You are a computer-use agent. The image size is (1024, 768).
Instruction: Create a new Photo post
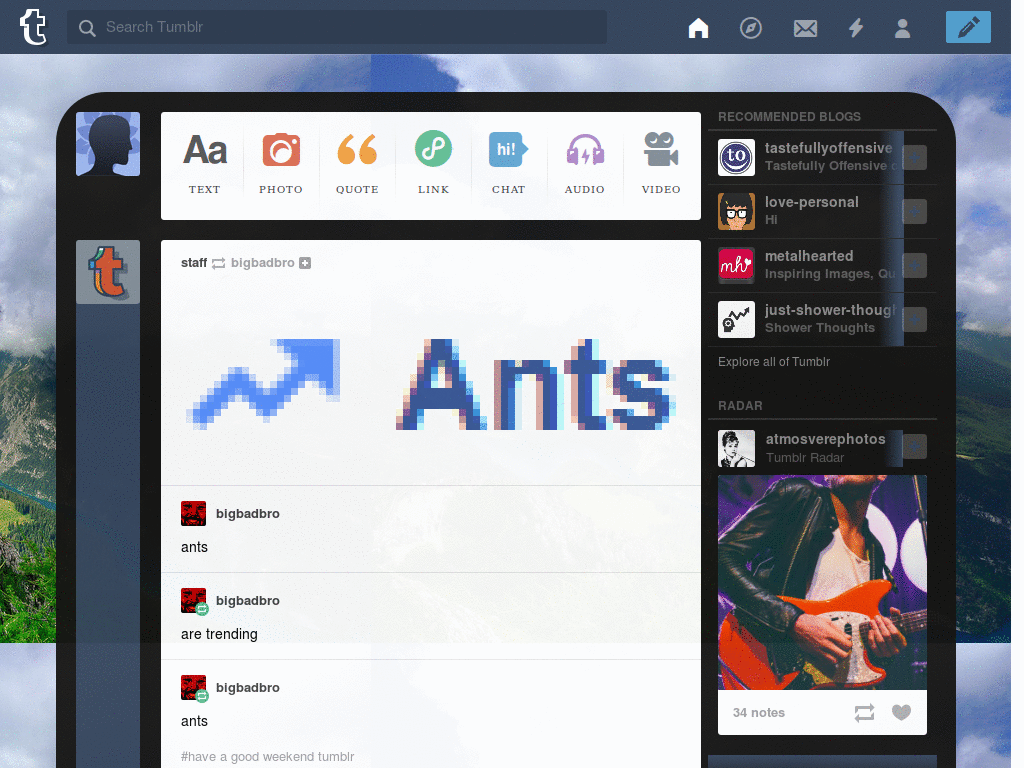[x=281, y=164]
